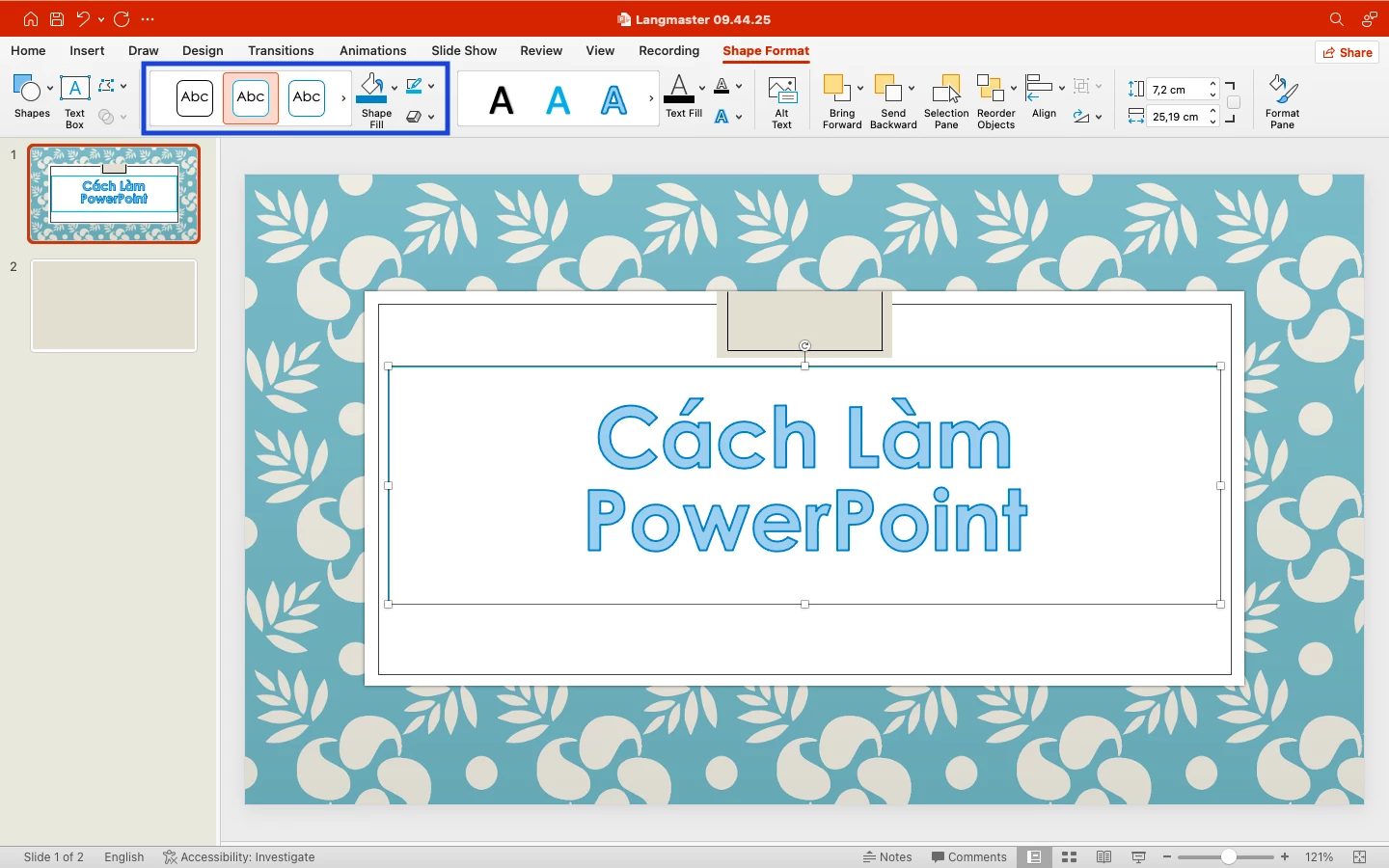Apply the highlighted middle Abc shape style
The width and height of the screenshot is (1389, 868).
pos(251,97)
